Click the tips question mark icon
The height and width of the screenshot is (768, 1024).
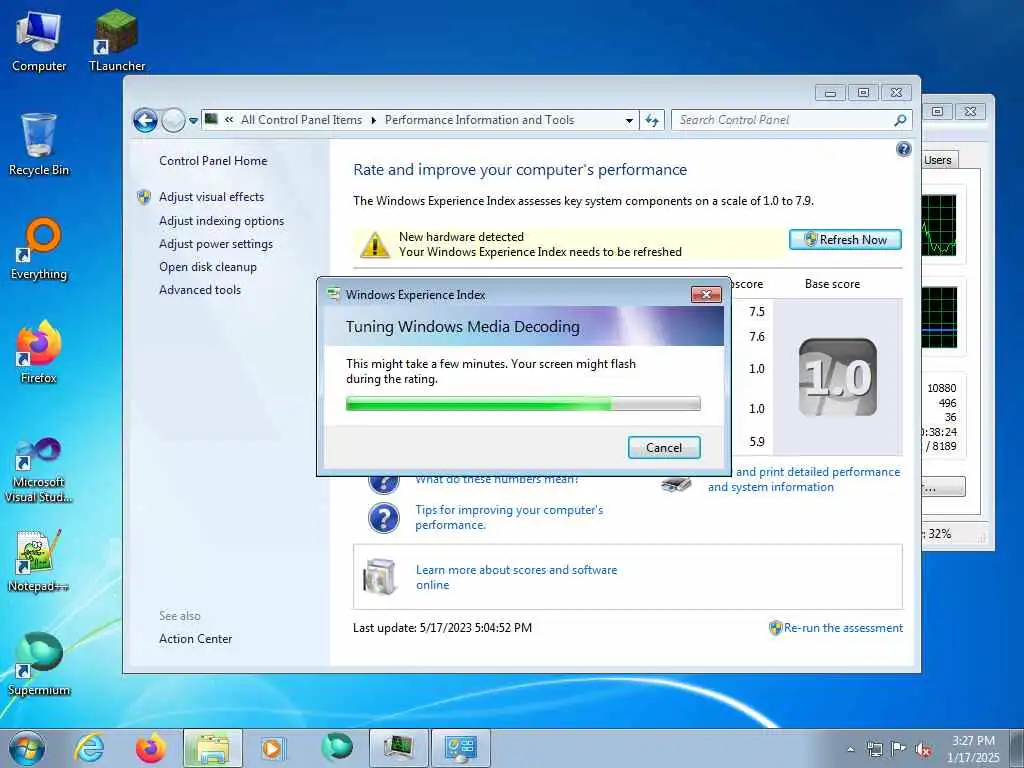(x=384, y=518)
